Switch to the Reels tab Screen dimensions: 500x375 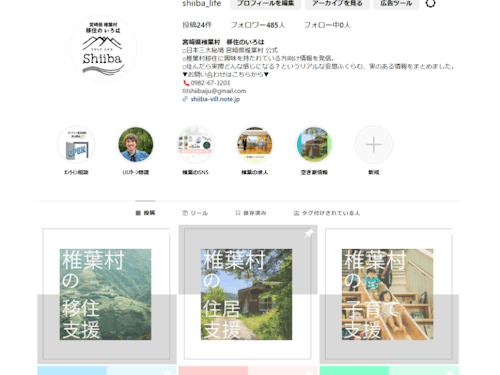click(x=195, y=213)
